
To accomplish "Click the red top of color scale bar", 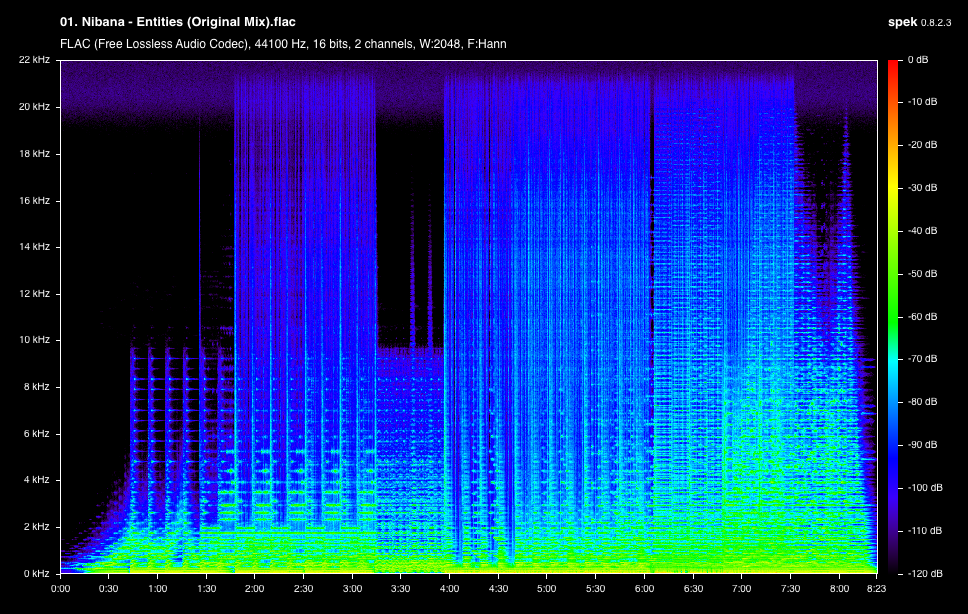I will pos(893,68).
